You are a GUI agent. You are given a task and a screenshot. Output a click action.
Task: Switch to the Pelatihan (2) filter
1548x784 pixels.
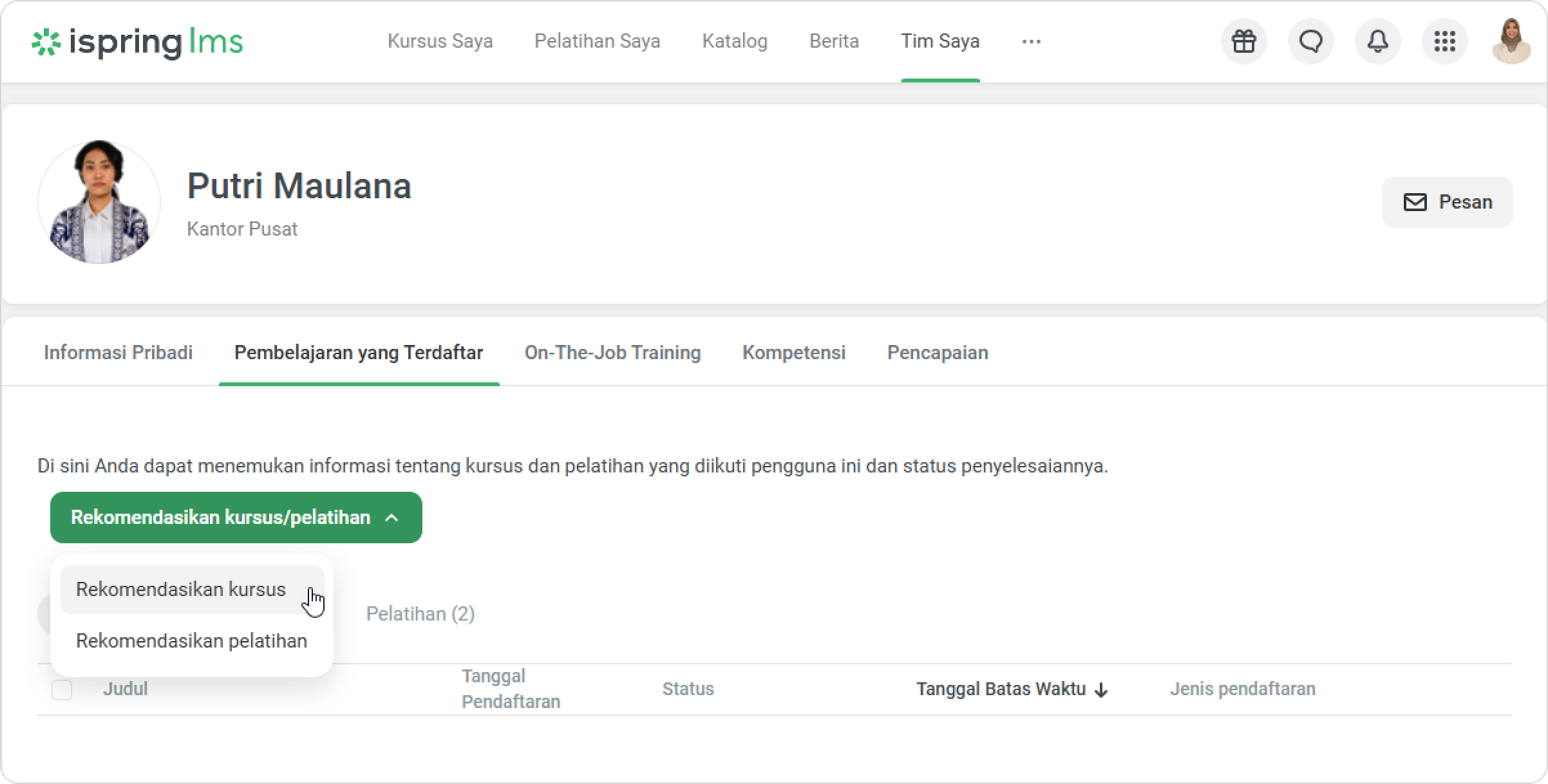coord(420,614)
